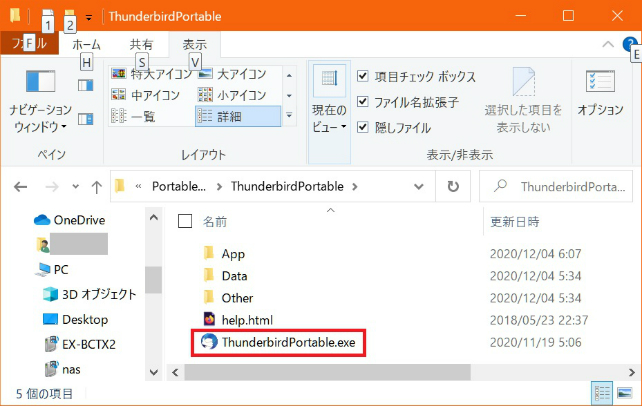Go back with the back arrow

20,187
